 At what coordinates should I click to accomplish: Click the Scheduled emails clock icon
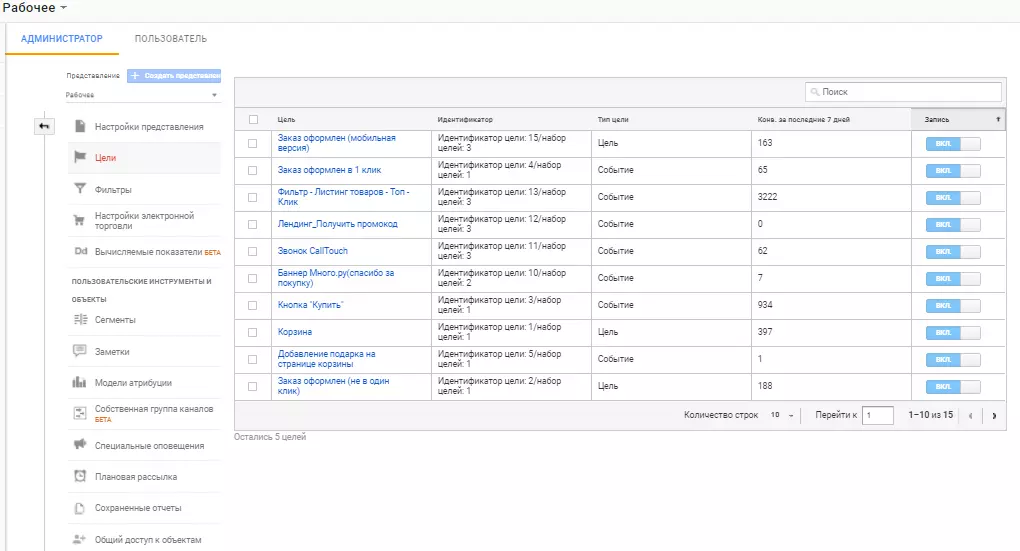(x=79, y=476)
